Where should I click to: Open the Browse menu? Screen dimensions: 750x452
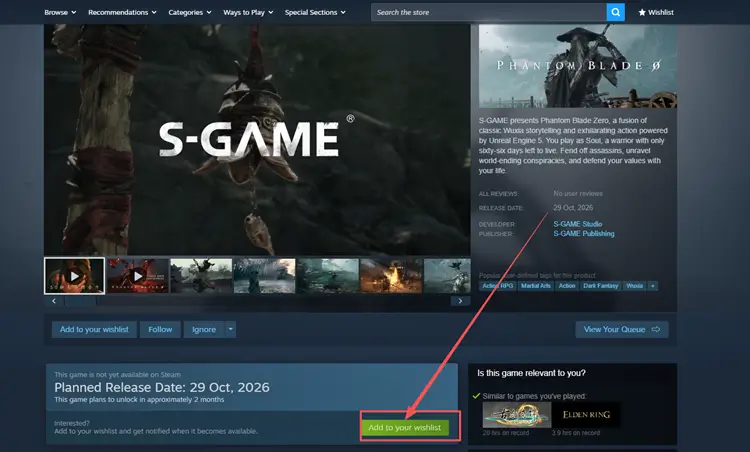tap(60, 12)
